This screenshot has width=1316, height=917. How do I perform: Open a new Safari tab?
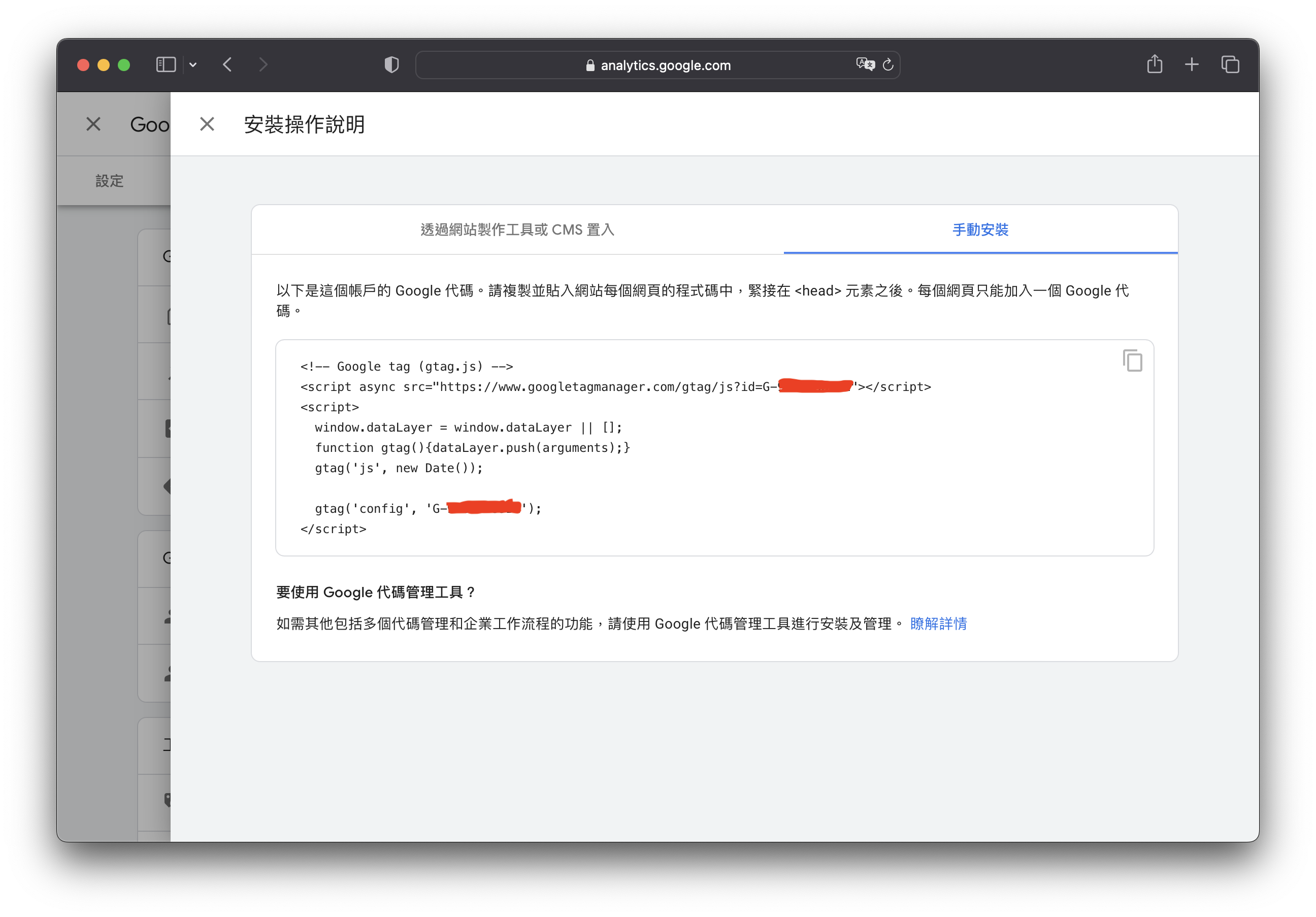1192,65
